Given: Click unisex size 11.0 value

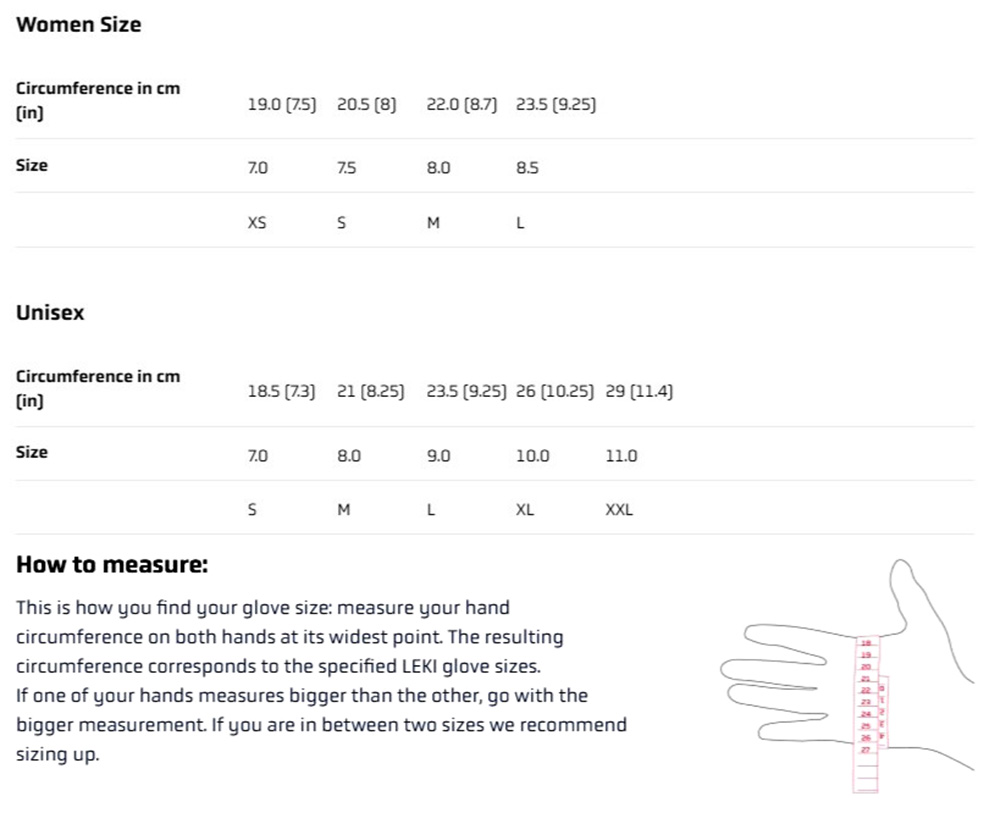Looking at the screenshot, I should pos(621,456).
